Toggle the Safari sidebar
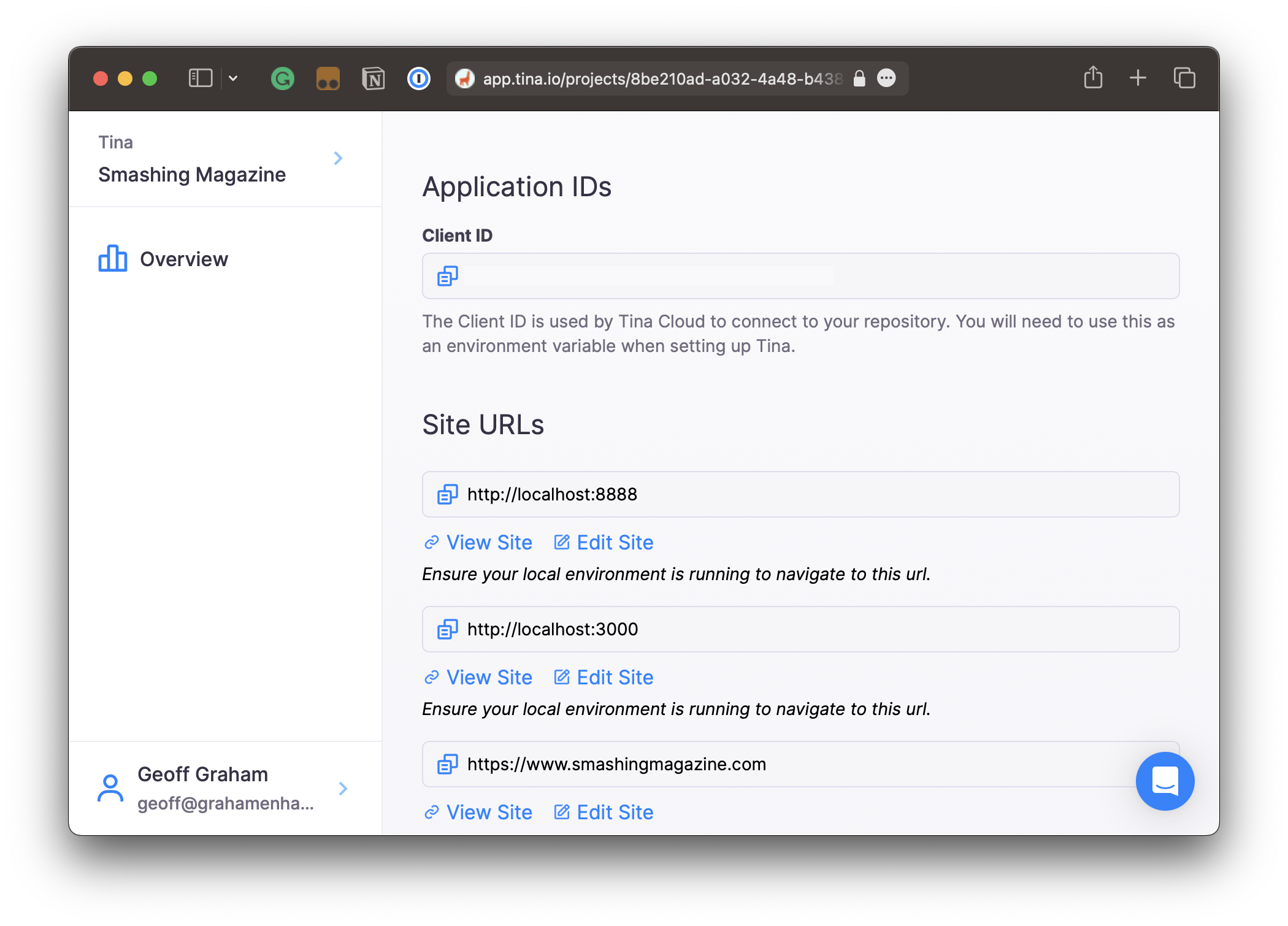The image size is (1288, 926). (200, 78)
